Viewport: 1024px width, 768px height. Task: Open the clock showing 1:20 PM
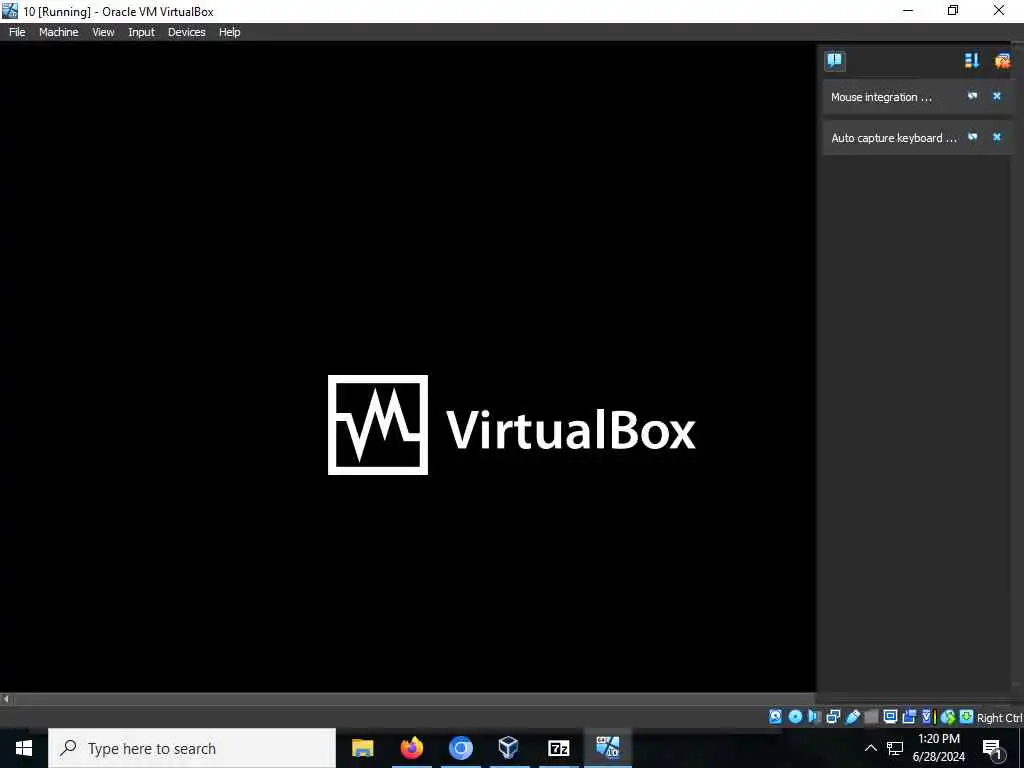click(938, 748)
